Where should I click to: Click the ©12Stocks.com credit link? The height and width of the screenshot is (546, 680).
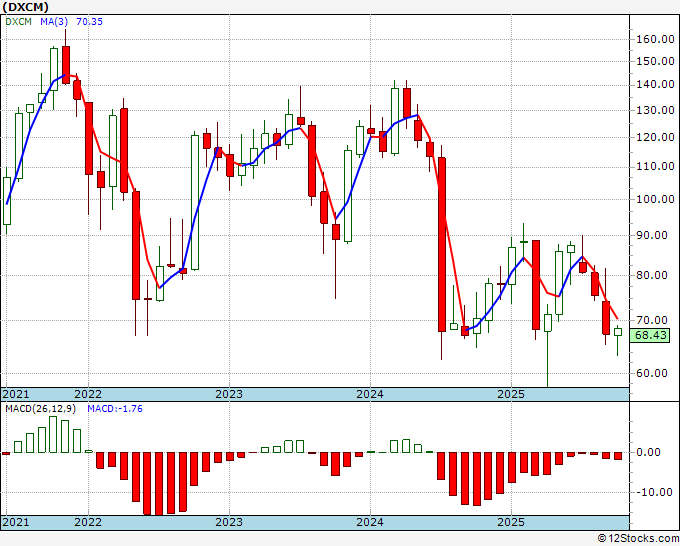pos(638,538)
